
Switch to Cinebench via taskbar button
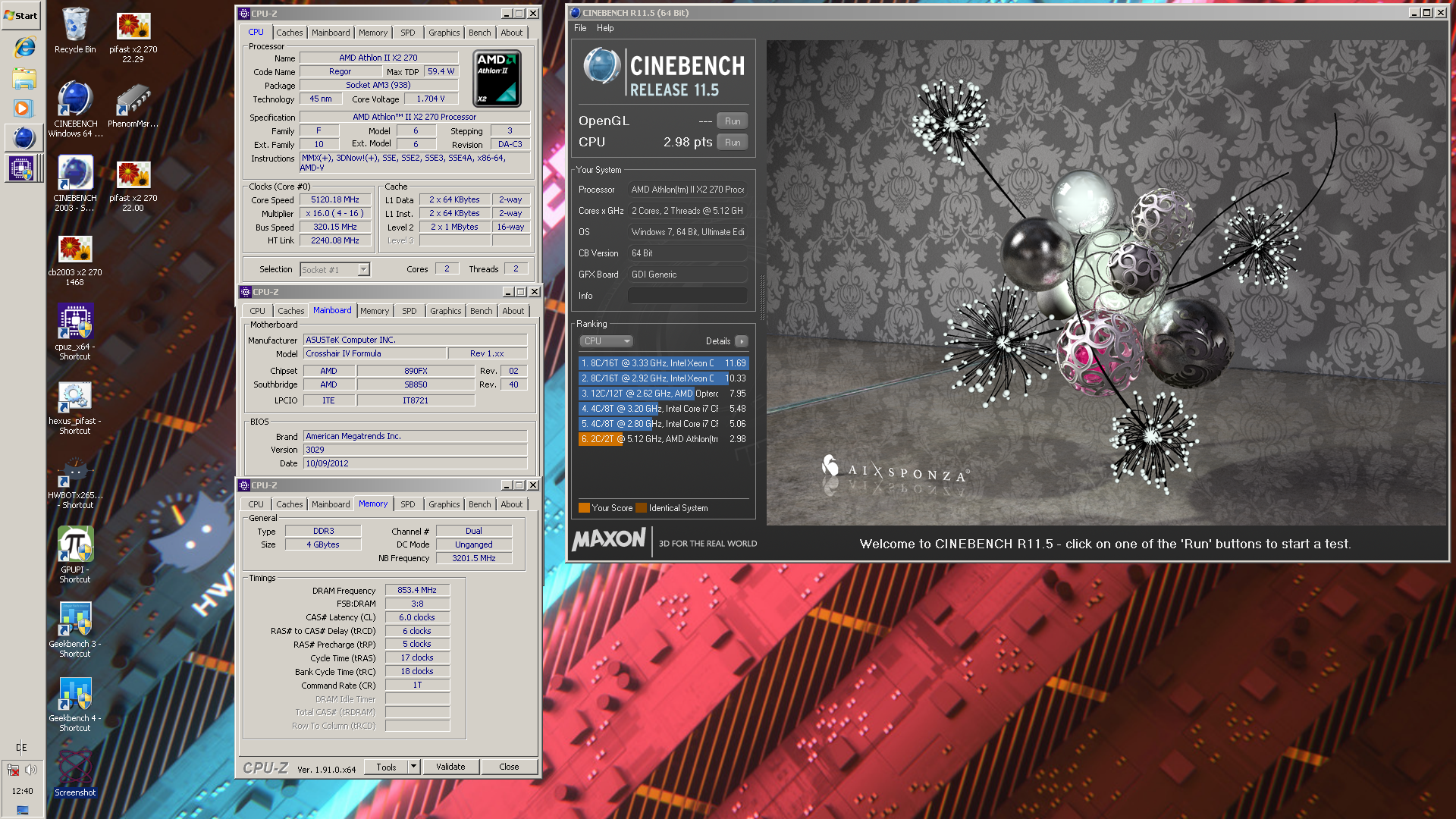24,138
